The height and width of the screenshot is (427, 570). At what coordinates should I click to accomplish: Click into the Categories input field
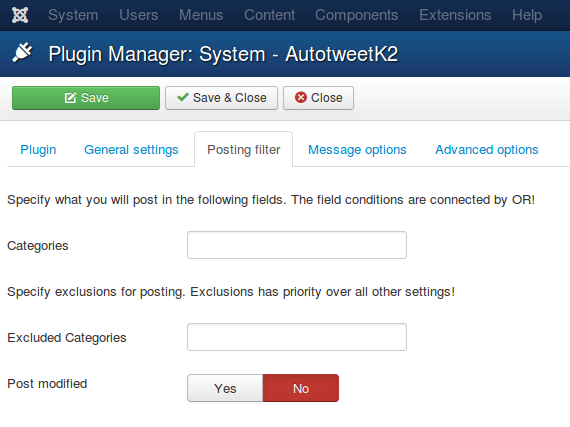(297, 245)
